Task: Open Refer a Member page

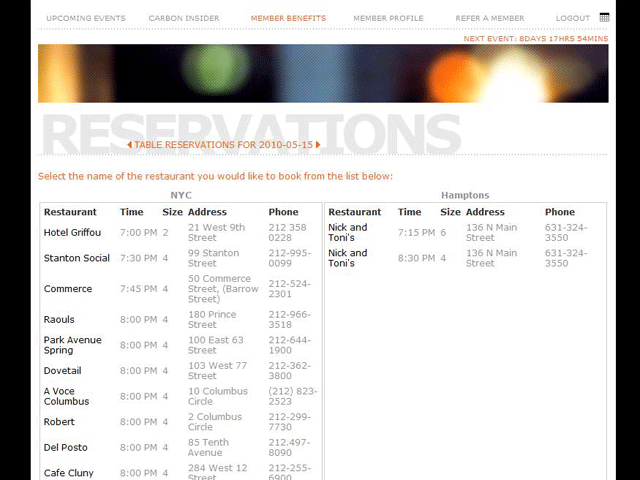Action: click(489, 18)
